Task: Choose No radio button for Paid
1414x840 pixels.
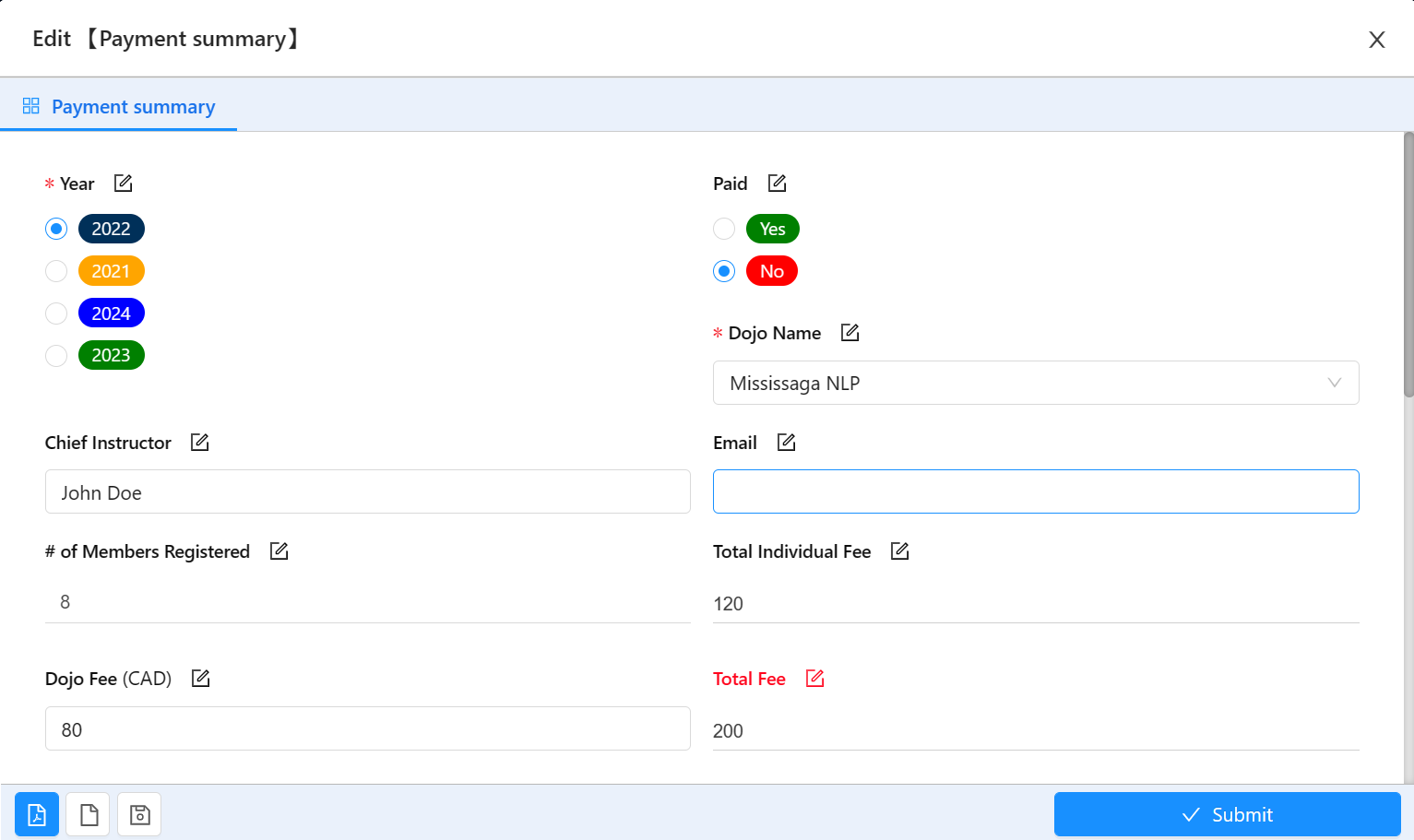Action: pos(724,271)
